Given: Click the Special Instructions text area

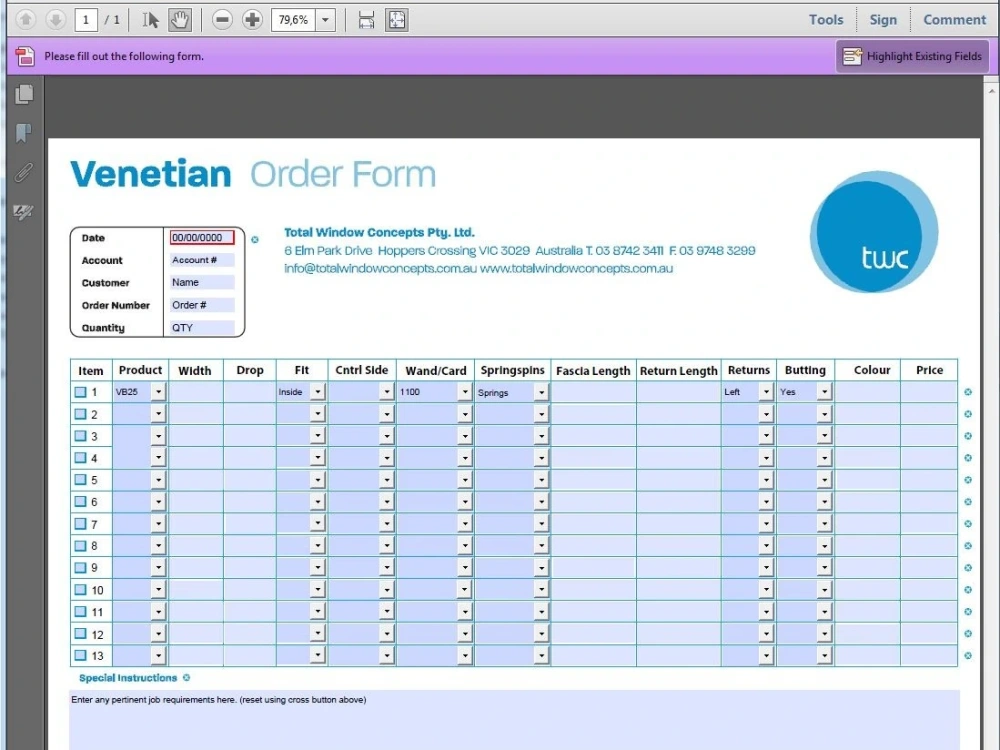Looking at the screenshot, I should (x=514, y=720).
